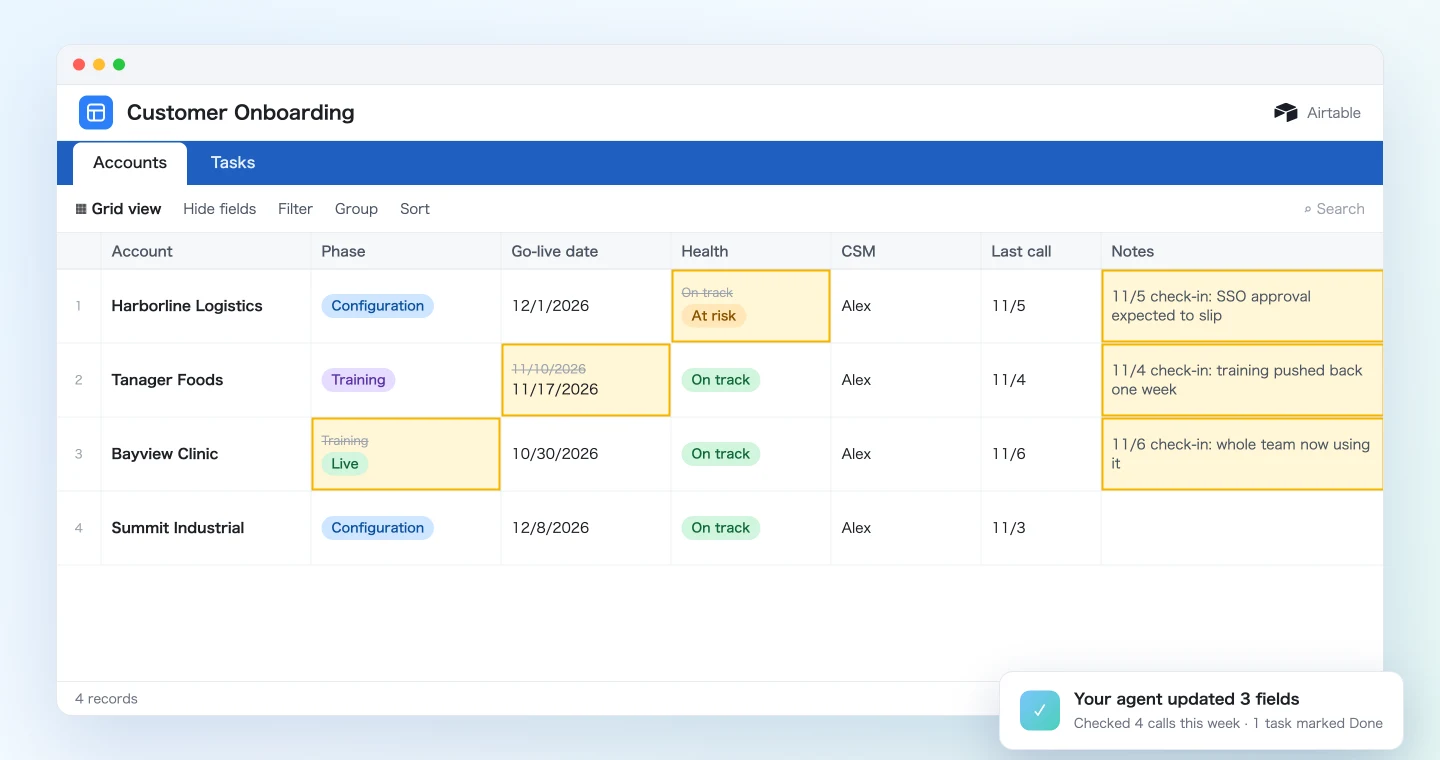Viewport: 1440px width, 760px height.
Task: Click the 4 records count
Action: 106,699
